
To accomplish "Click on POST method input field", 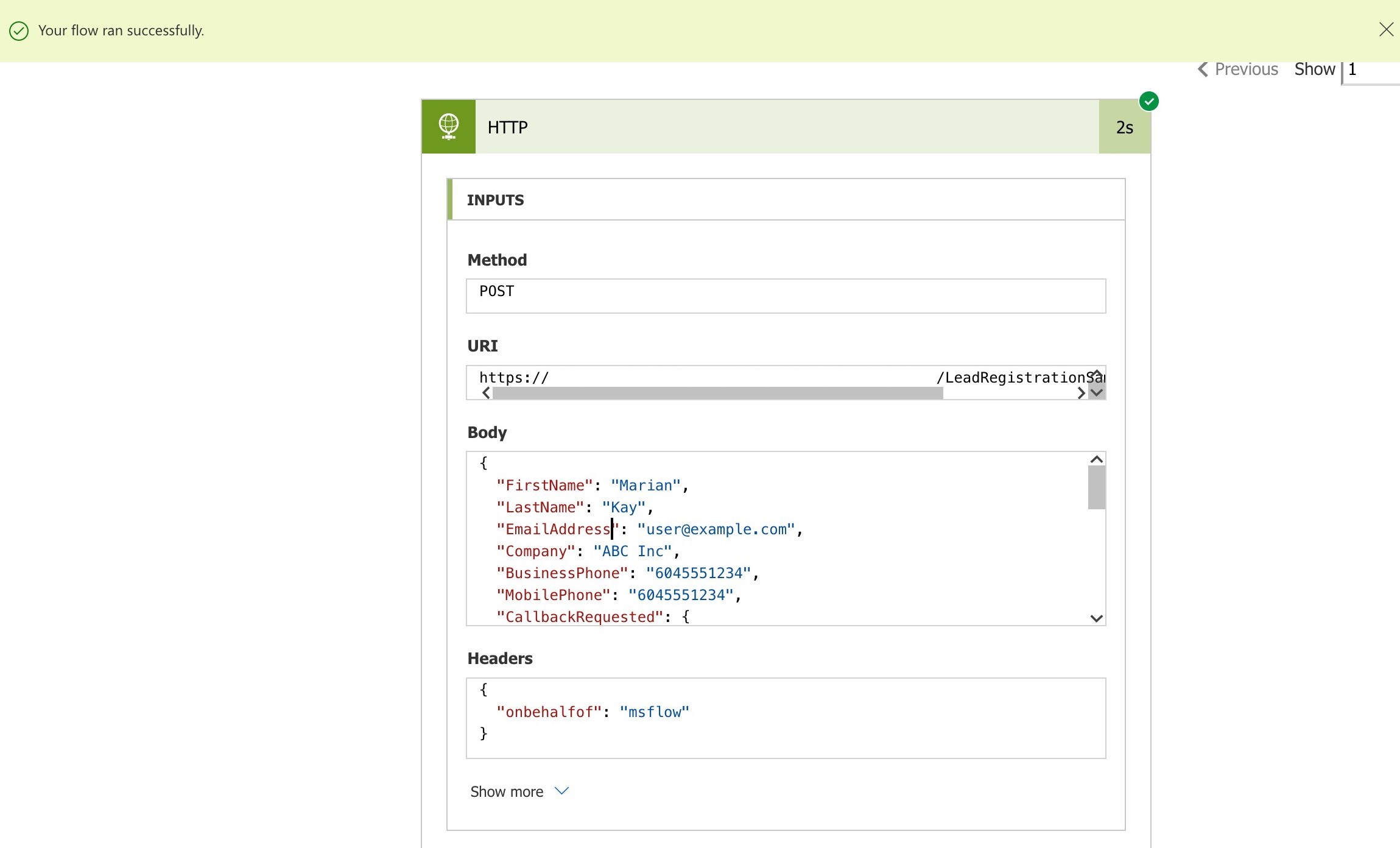I will 785,291.
